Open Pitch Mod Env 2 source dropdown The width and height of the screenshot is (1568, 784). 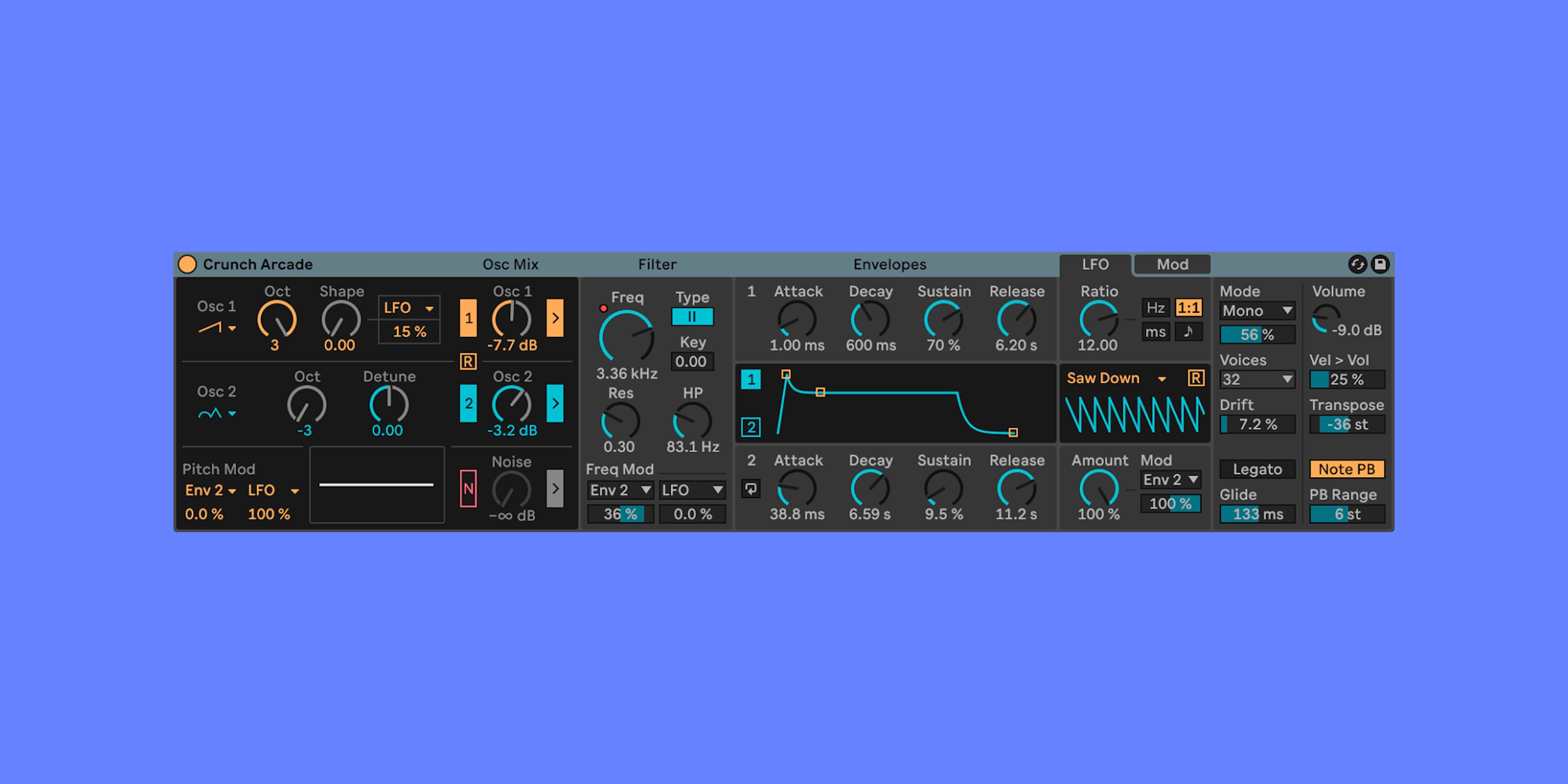210,490
